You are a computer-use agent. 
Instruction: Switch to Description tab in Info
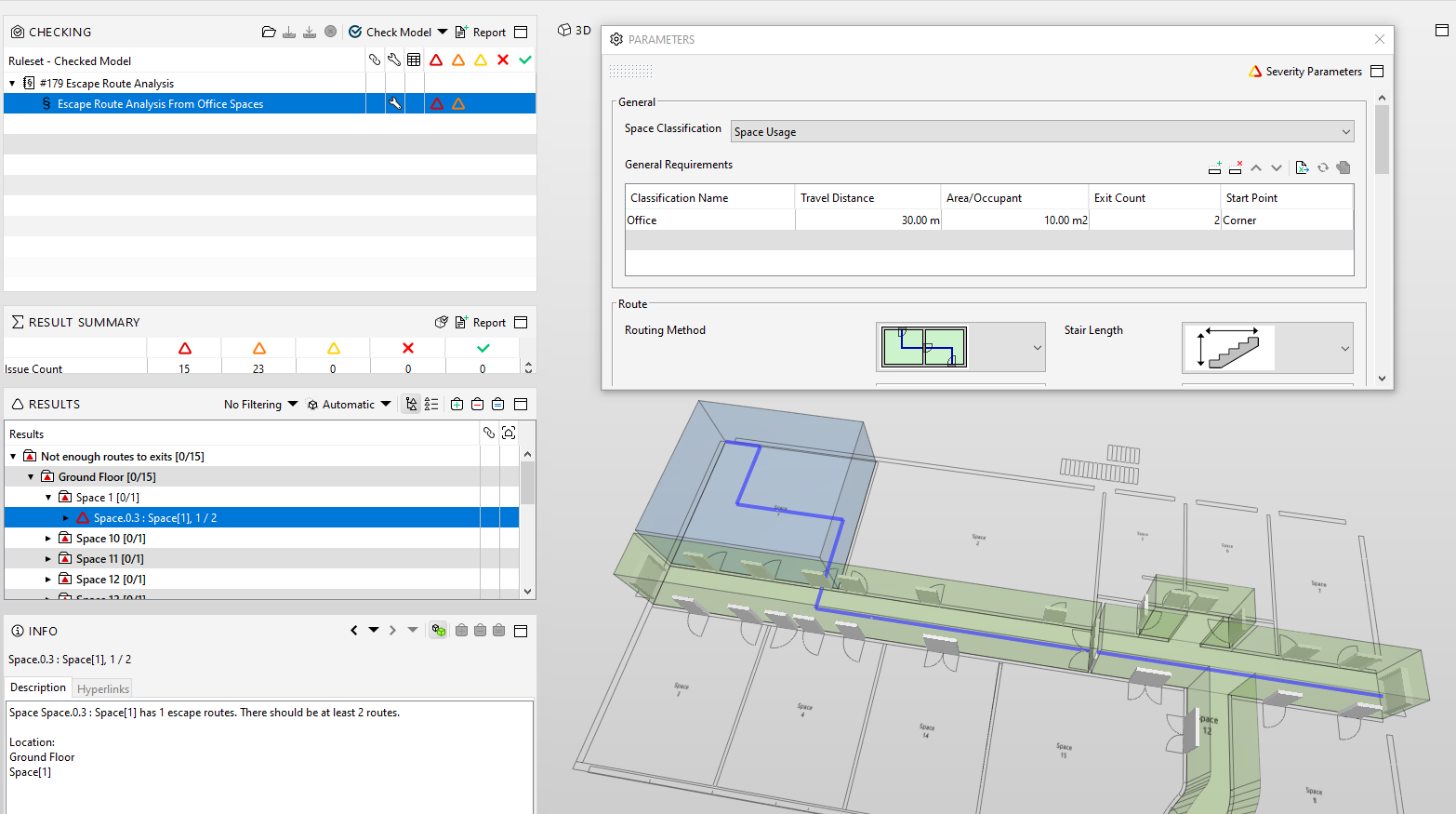pyautogui.click(x=38, y=687)
